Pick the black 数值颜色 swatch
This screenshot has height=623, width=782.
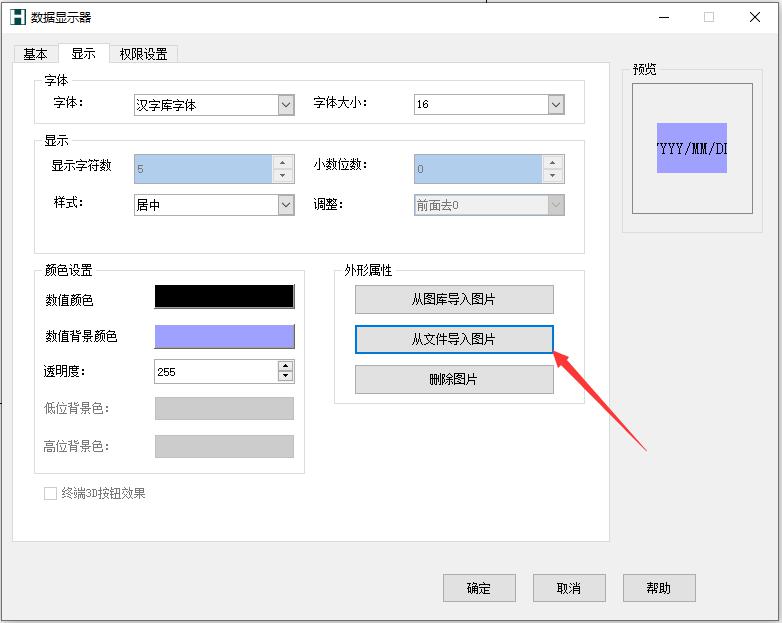click(x=224, y=297)
